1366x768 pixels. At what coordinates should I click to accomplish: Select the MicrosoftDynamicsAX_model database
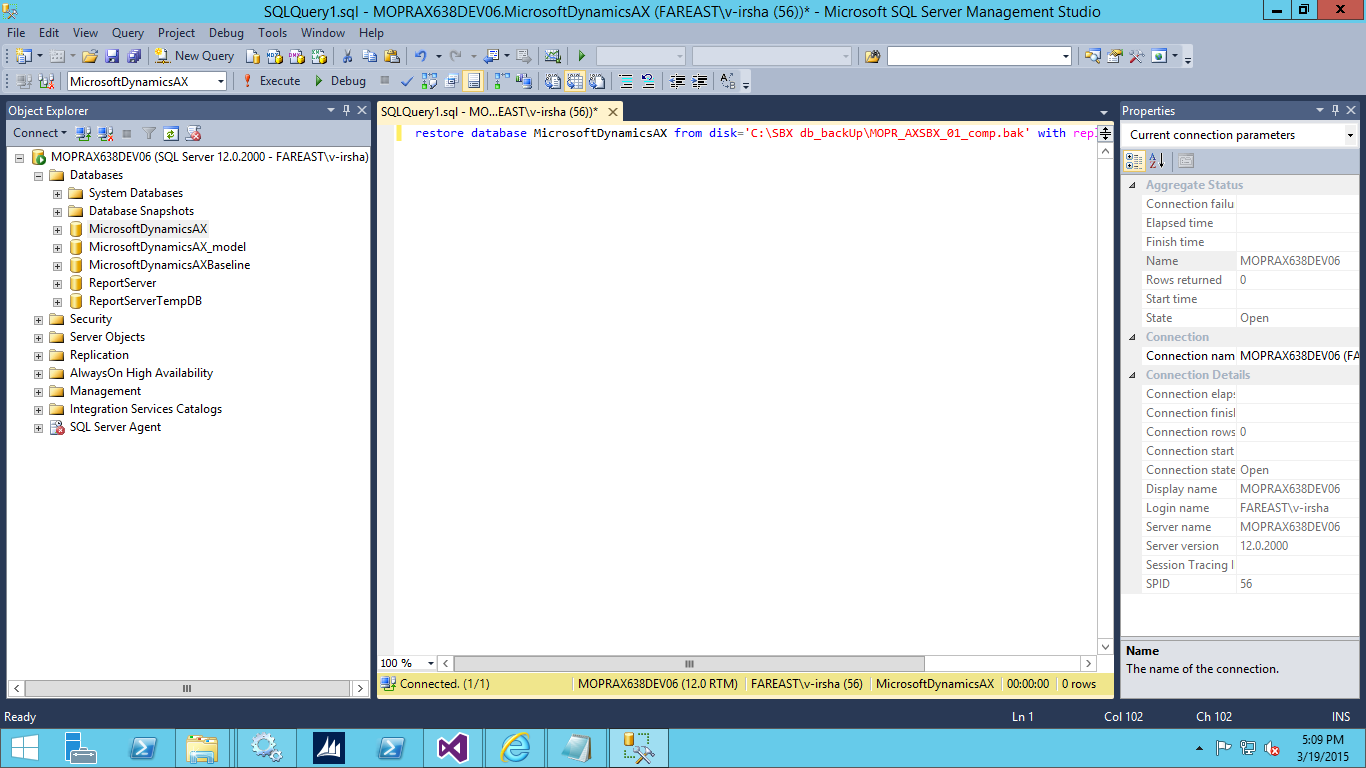click(x=167, y=247)
